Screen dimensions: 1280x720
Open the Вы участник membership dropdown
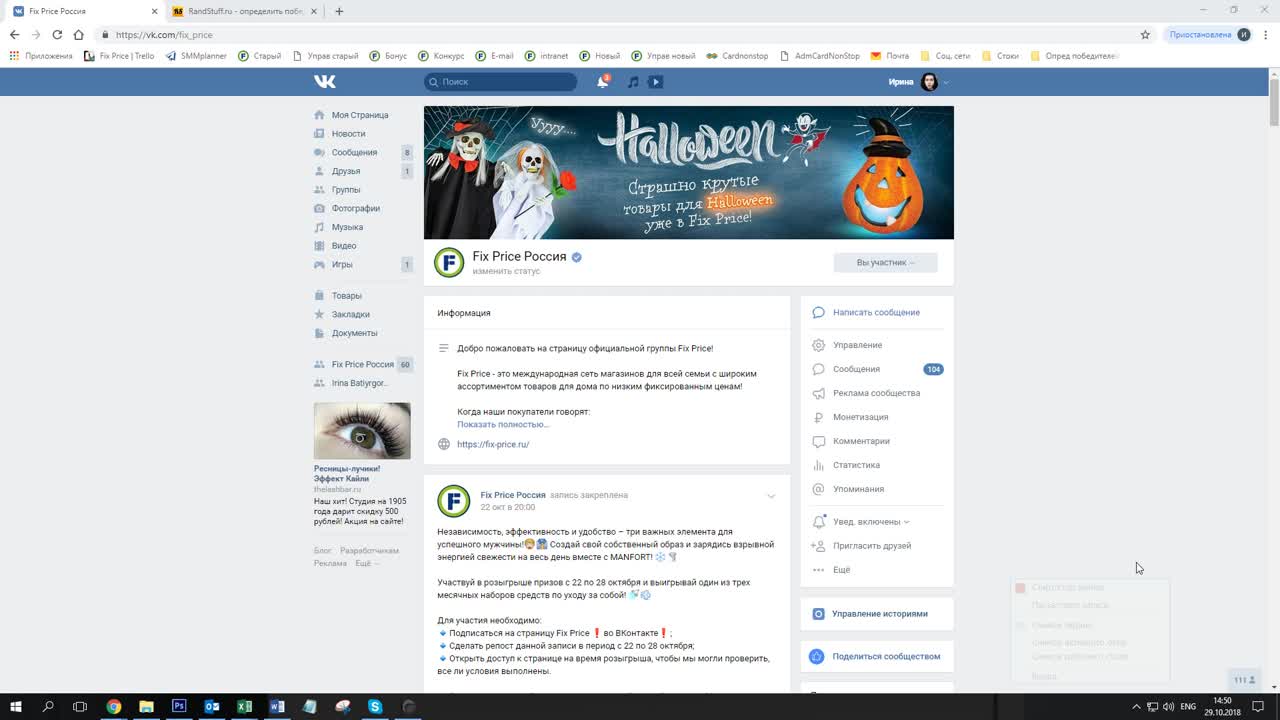(885, 263)
